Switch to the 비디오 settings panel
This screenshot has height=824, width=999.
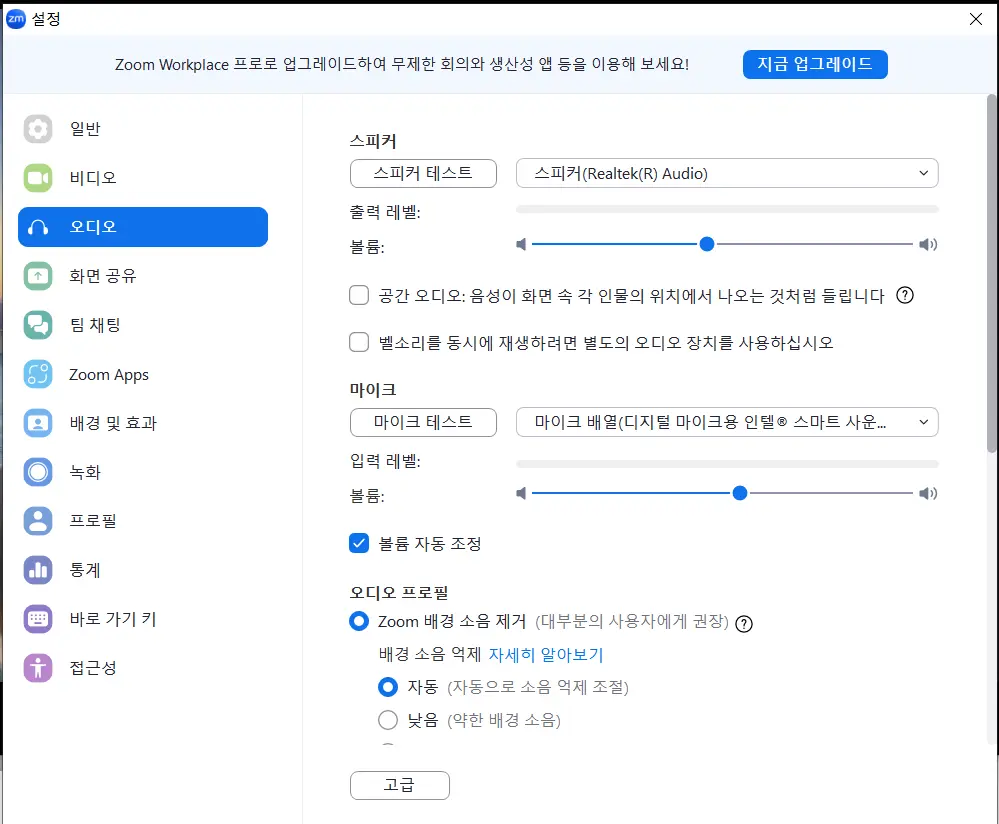click(x=85, y=178)
